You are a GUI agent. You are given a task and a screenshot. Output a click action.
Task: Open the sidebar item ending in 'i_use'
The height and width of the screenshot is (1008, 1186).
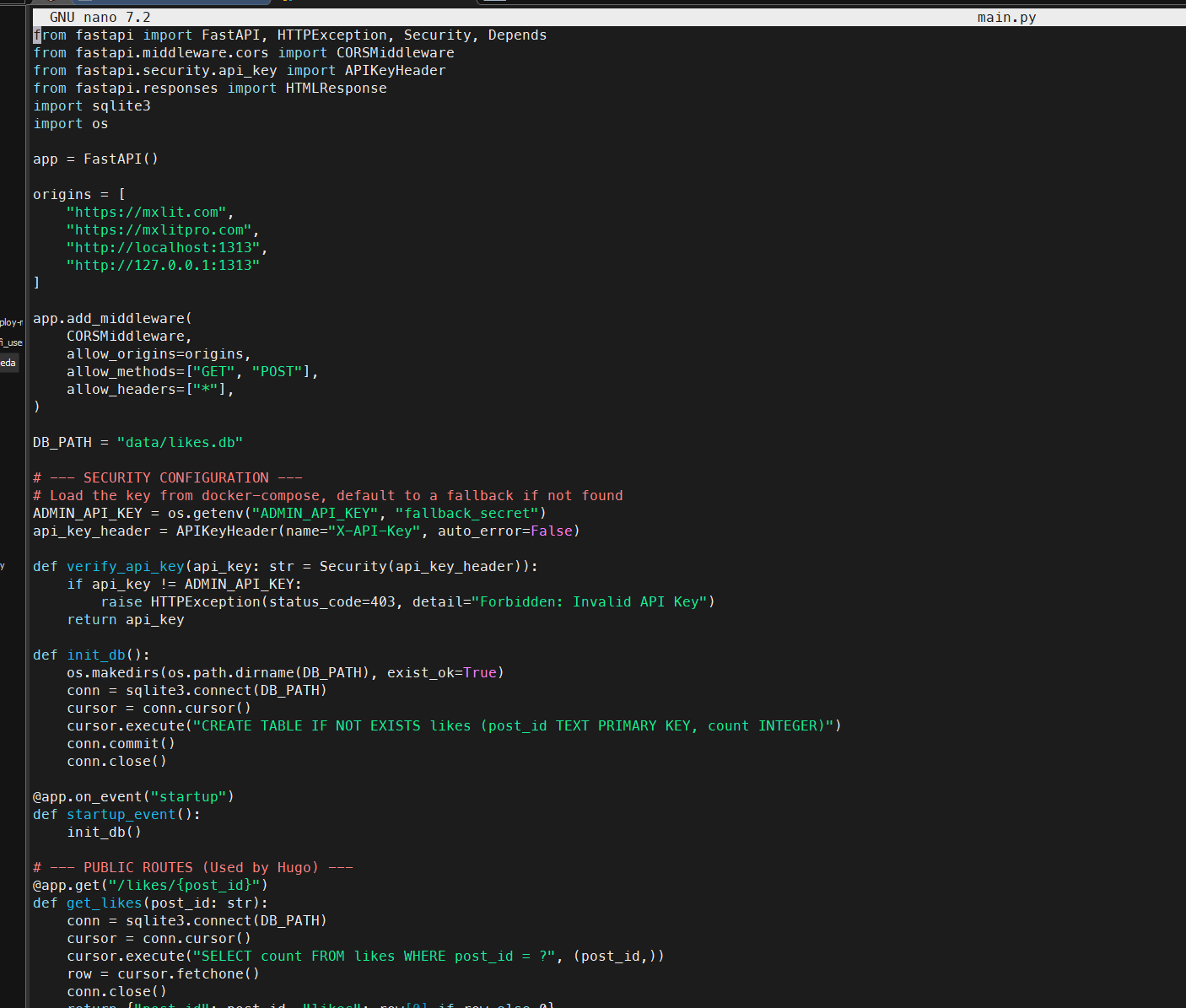click(x=12, y=342)
